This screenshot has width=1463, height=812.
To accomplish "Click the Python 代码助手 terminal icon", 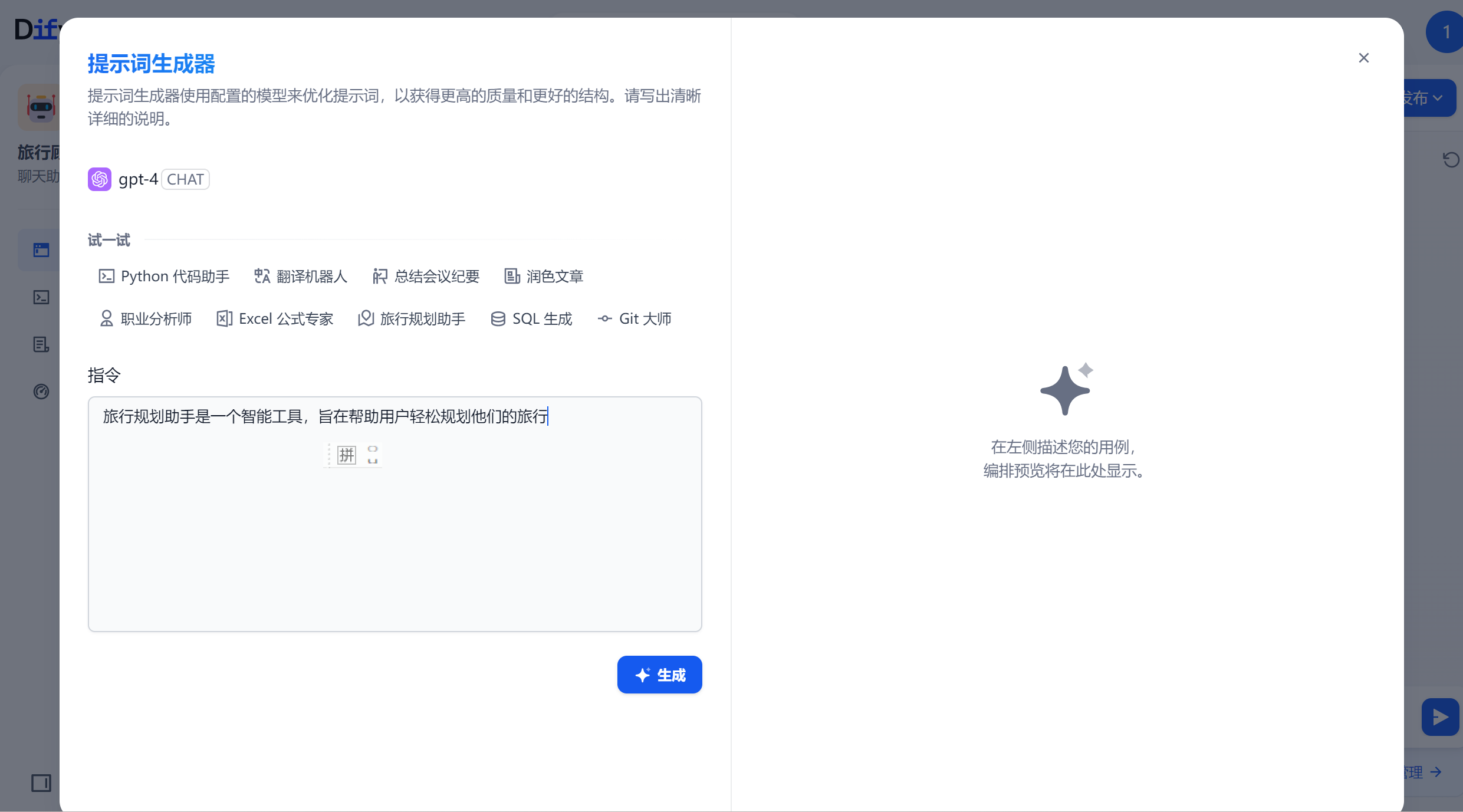I will click(x=106, y=276).
